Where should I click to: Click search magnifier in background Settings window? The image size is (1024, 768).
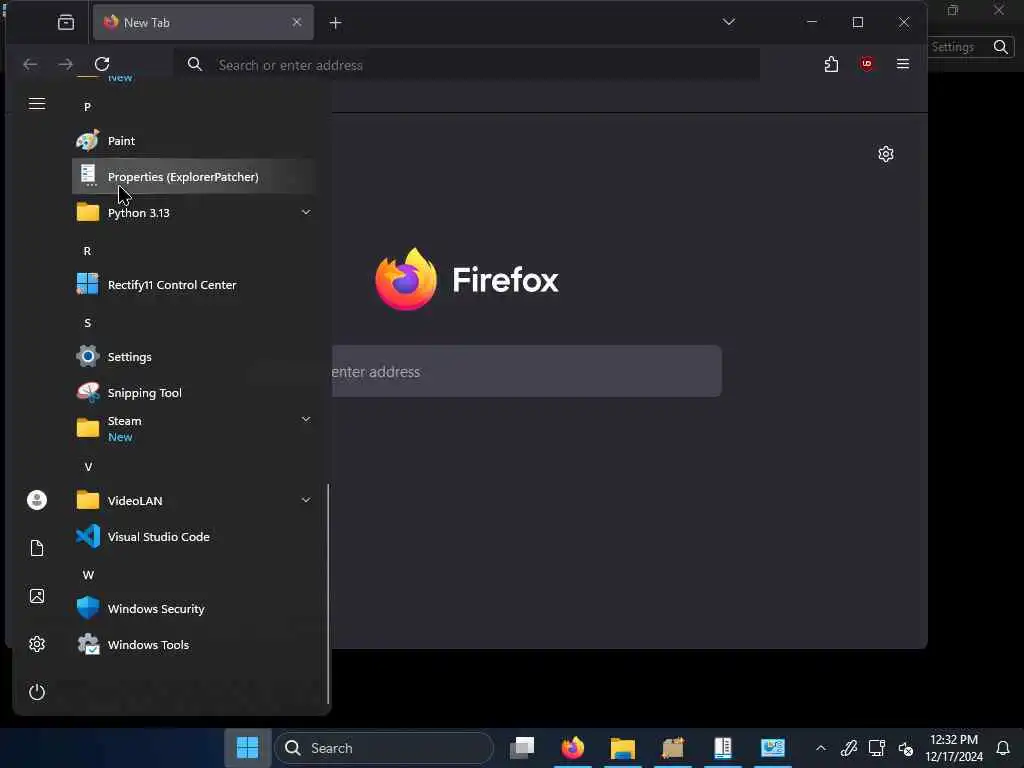coord(1000,47)
